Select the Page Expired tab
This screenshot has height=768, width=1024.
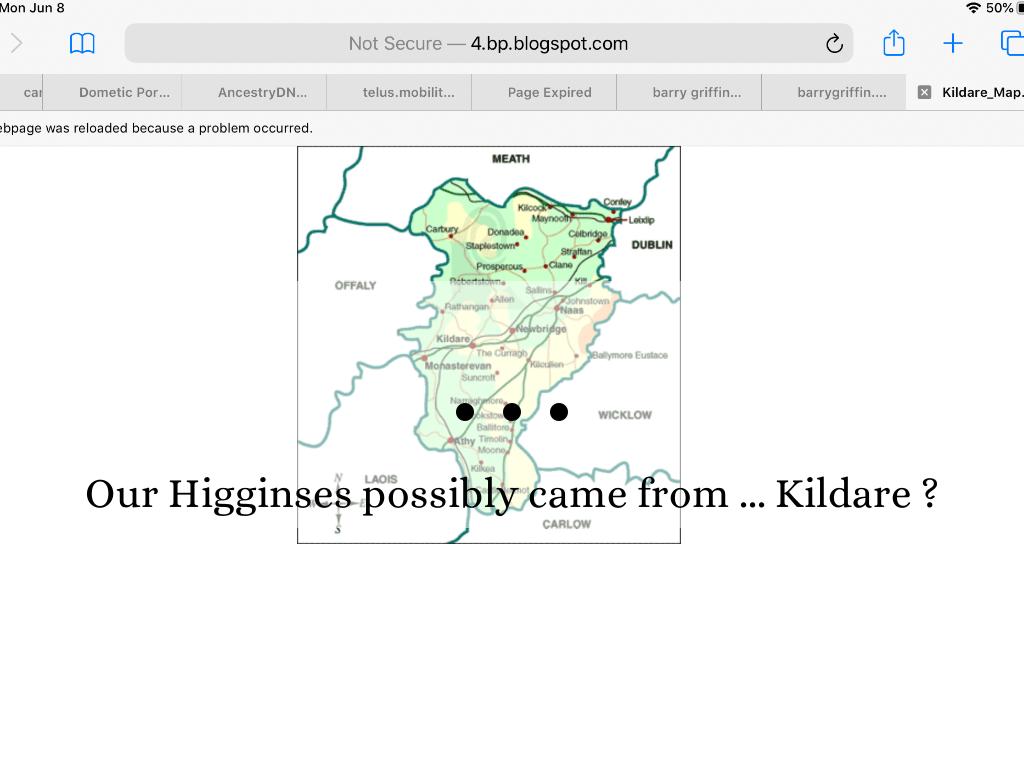tap(549, 92)
